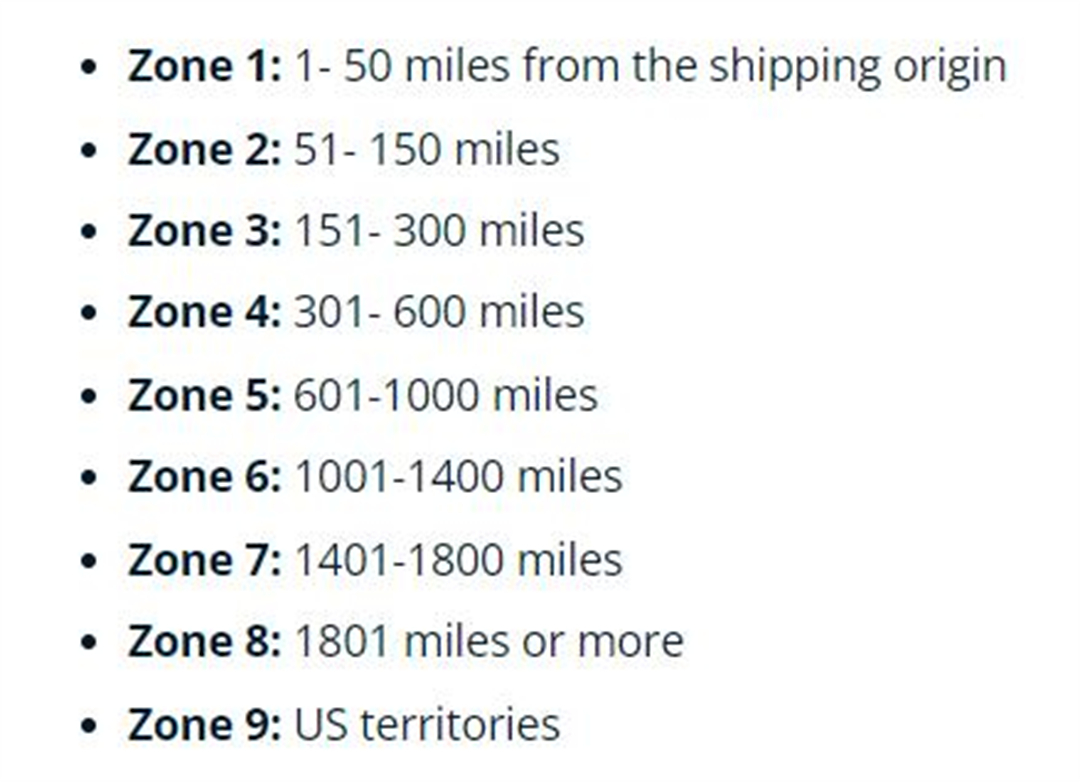1080x782 pixels.
Task: Click the '1801 miles or more' text
Action: tap(489, 641)
